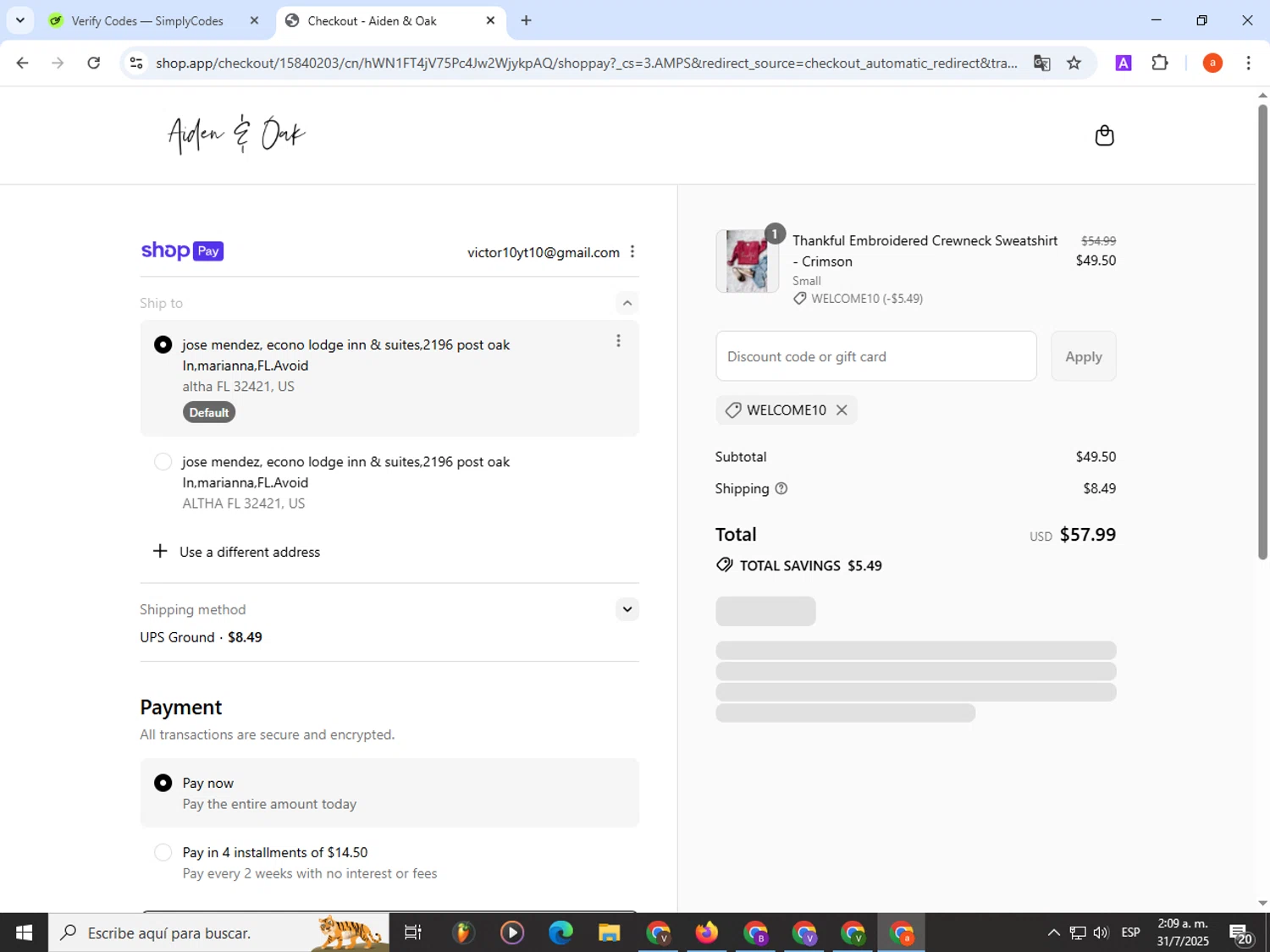1270x952 pixels.
Task: Click the Shop Pay logo
Action: (182, 250)
